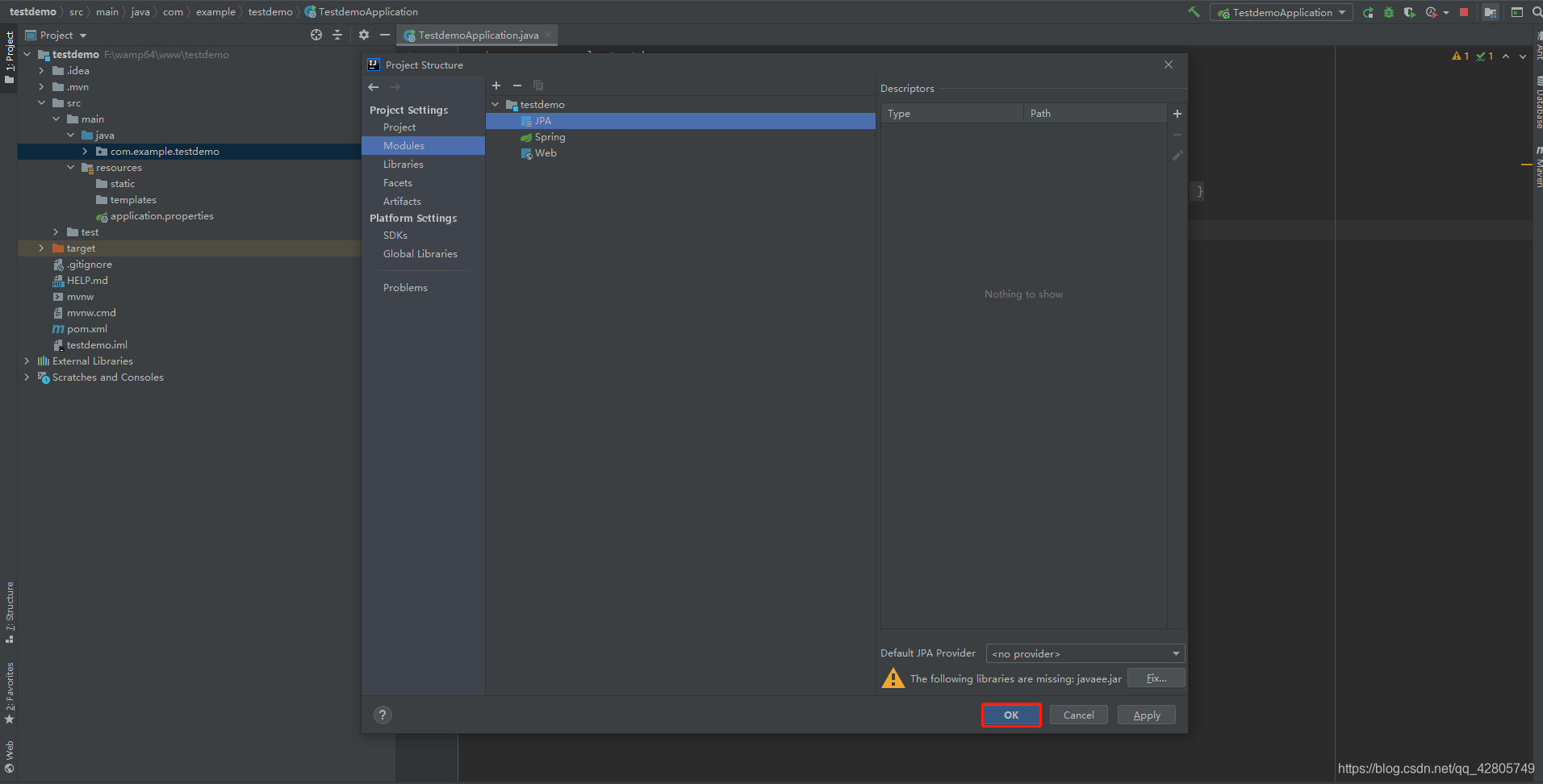Switch to TestdemoApplication.java editor tab

coord(478,35)
